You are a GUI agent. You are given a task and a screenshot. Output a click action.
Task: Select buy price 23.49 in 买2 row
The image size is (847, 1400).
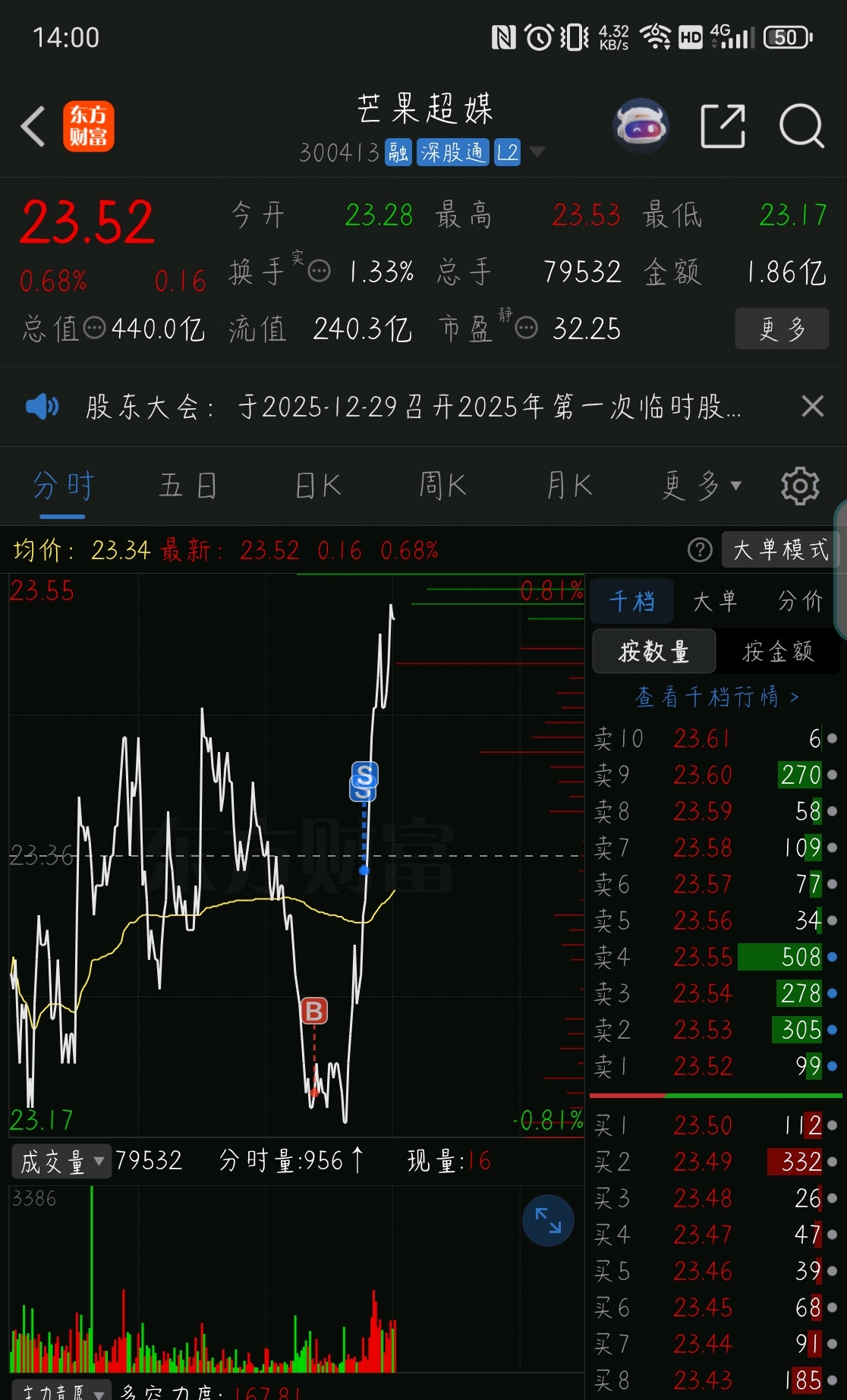(703, 1162)
